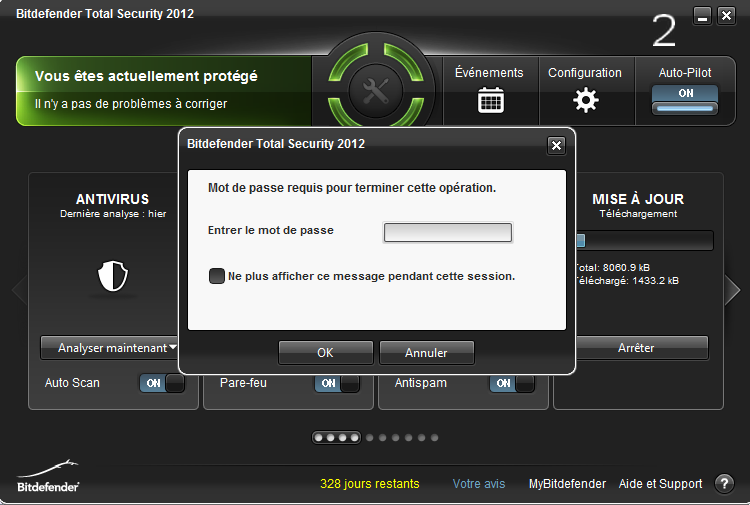Viewport: 750px width, 505px height.
Task: Slide modules to the right arrow
Action: click(732, 289)
